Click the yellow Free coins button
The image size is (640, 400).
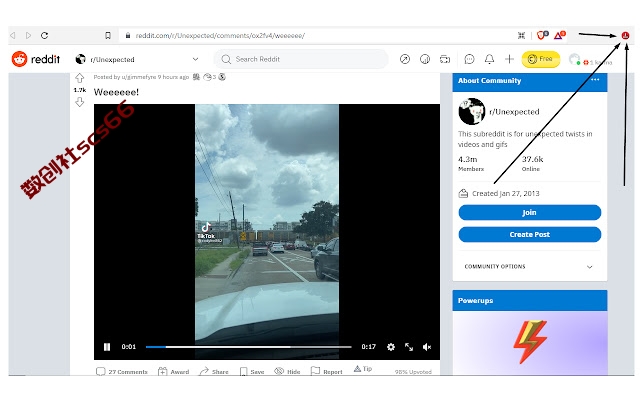[x=540, y=59]
